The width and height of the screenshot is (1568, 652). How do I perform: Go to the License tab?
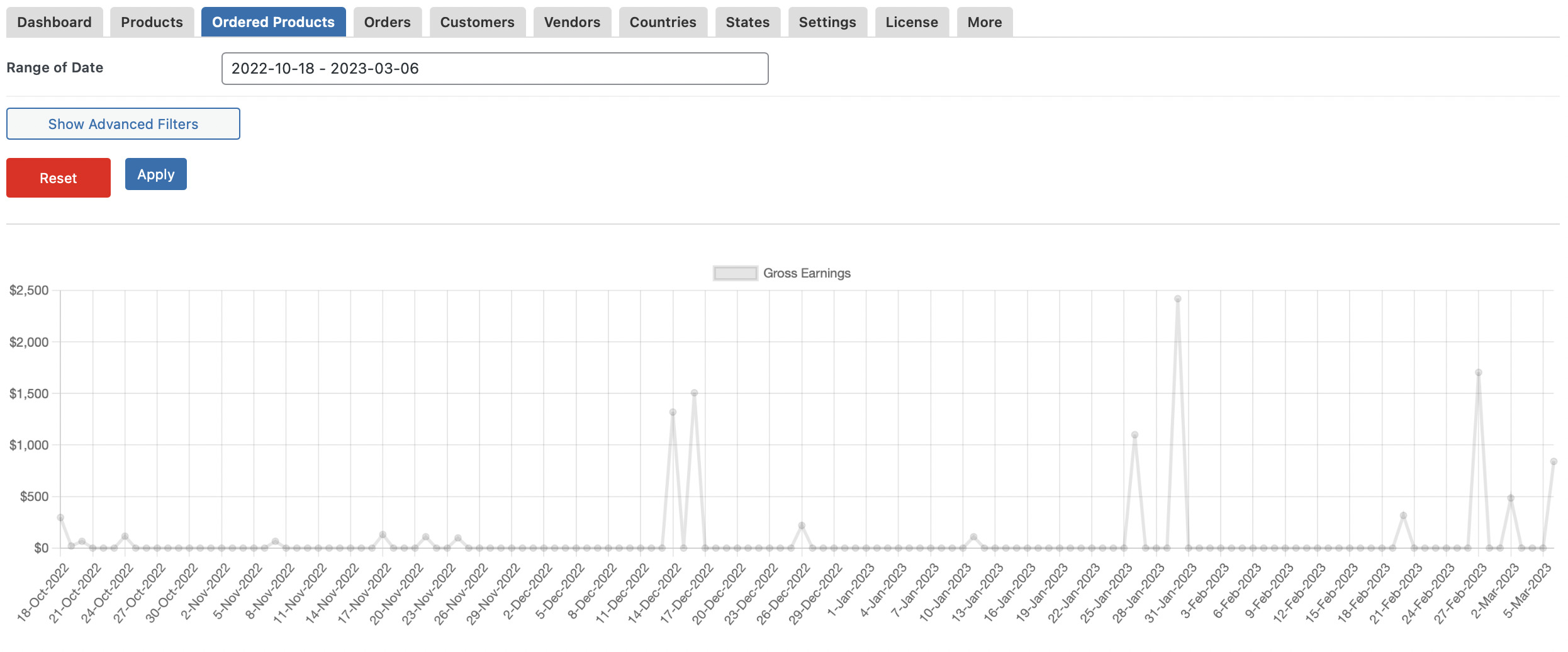click(x=912, y=22)
